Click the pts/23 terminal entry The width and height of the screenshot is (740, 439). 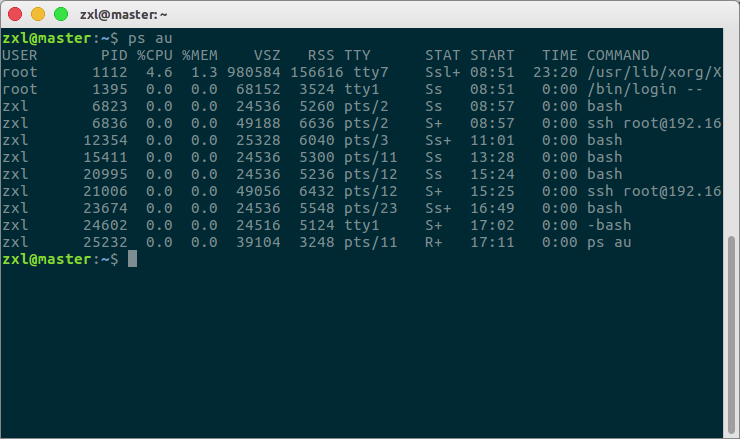click(371, 208)
